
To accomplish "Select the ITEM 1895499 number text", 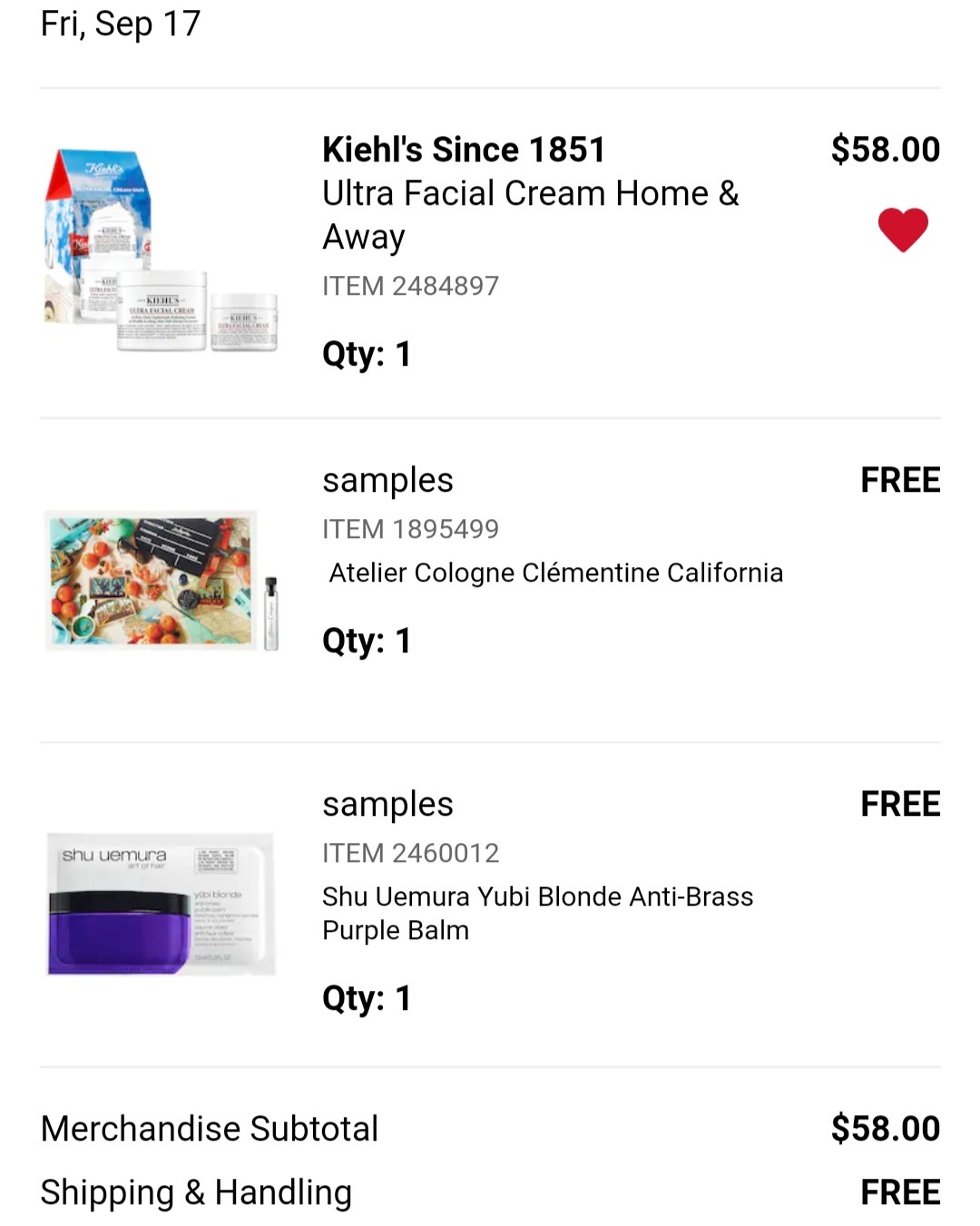I will 410,529.
